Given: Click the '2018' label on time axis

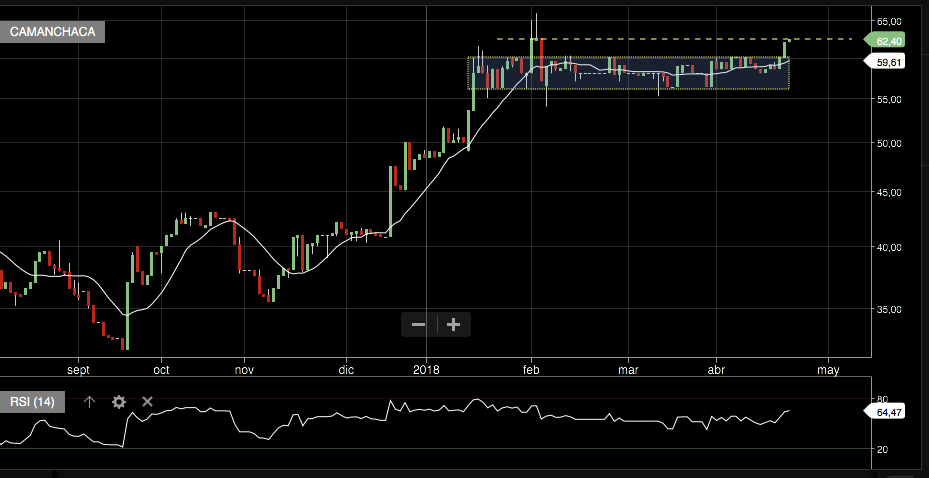Looking at the screenshot, I should click(426, 369).
